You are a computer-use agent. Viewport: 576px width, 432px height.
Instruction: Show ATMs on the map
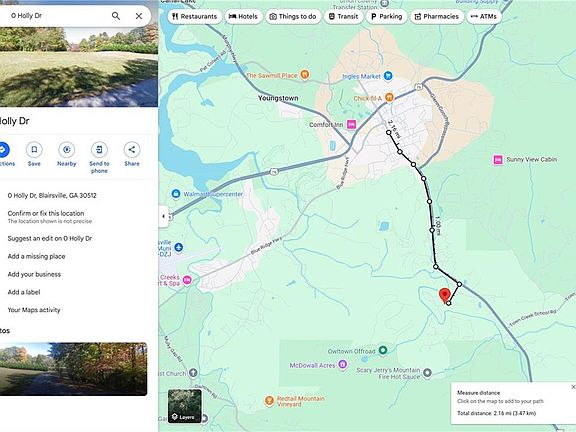coord(484,17)
